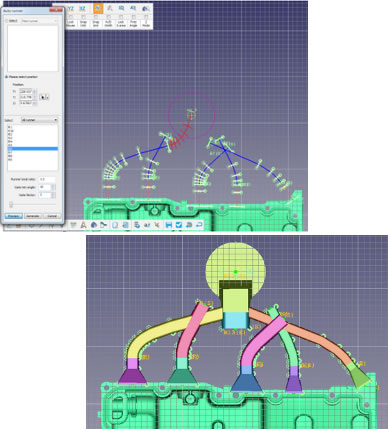The width and height of the screenshot is (388, 429).
Task: Open the 'All runner' select dropdown
Action: click(x=39, y=120)
